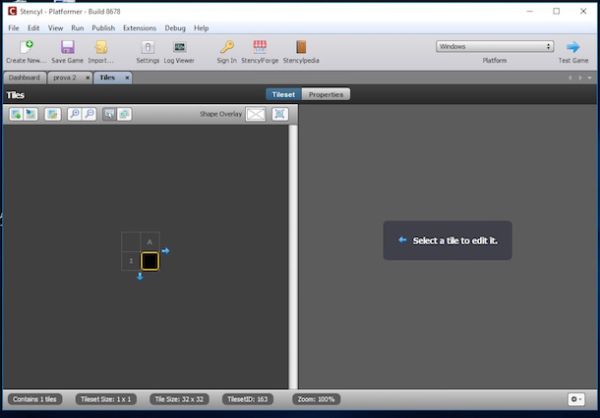Switch to the Properties view
Viewport: 600px width, 418px height.
(x=326, y=94)
